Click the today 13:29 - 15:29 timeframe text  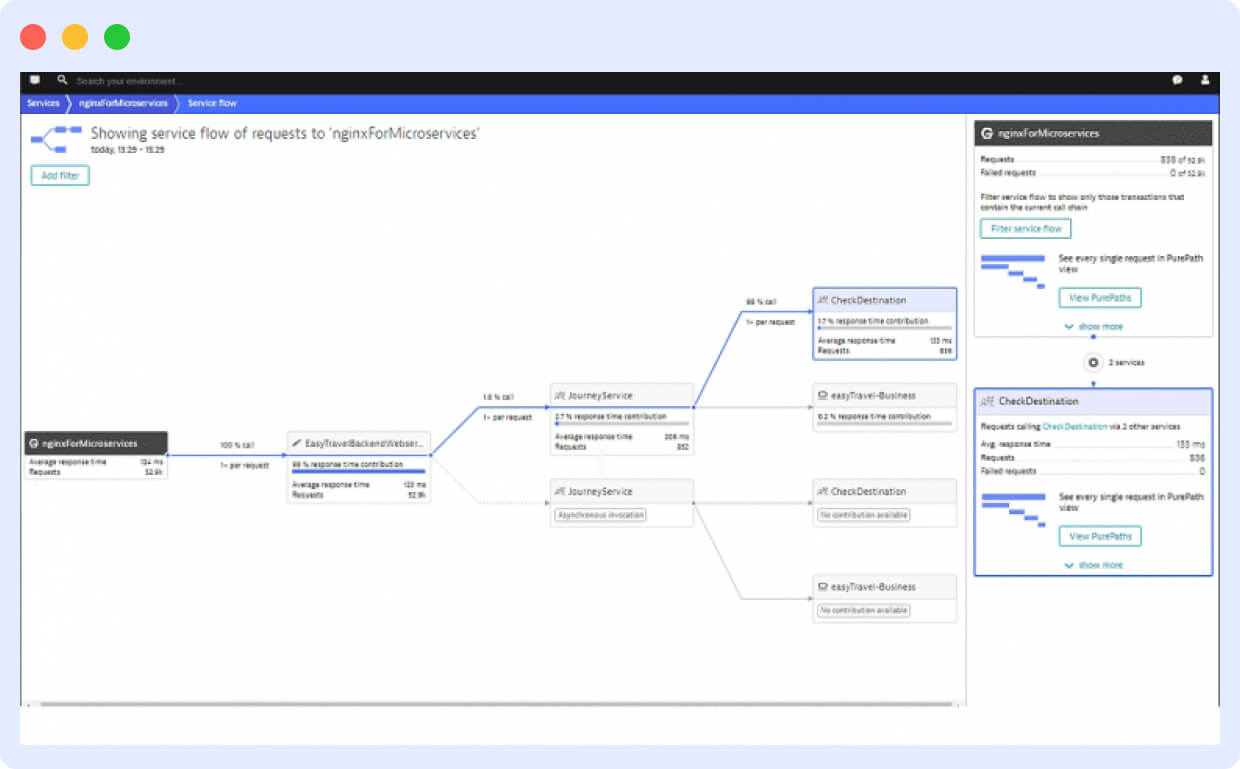(x=128, y=149)
